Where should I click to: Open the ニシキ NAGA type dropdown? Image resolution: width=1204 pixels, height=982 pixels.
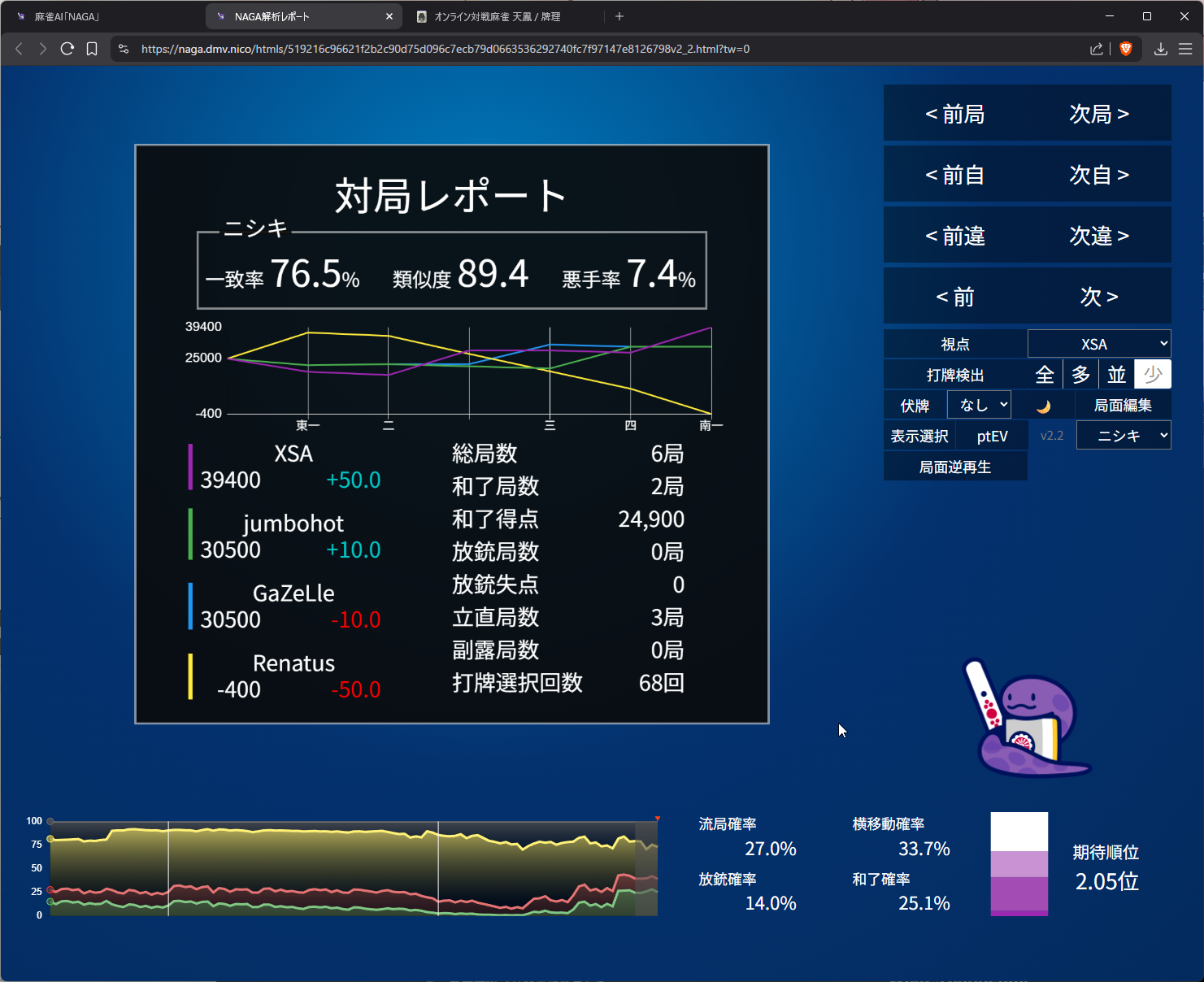pos(1124,436)
